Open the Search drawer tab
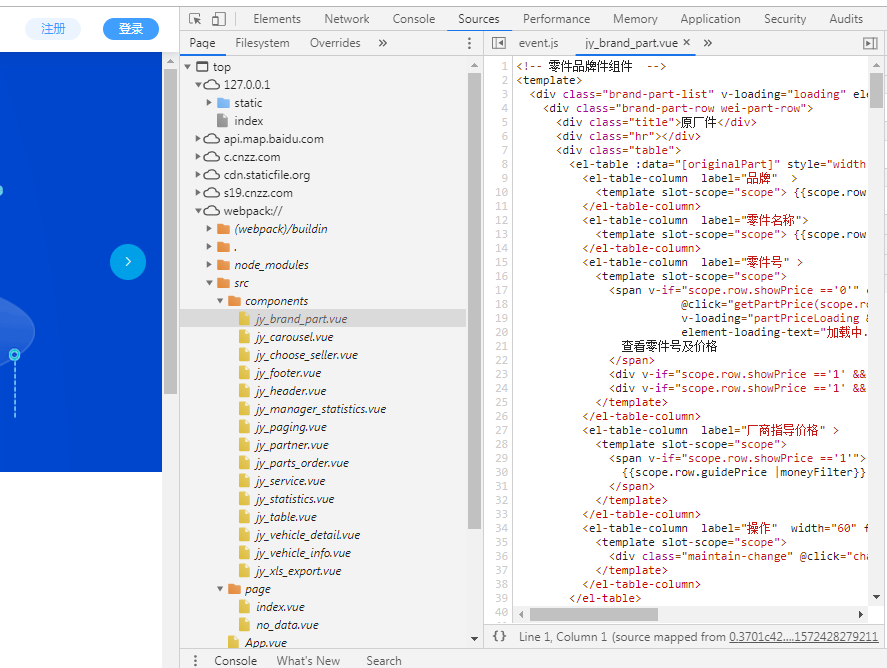 click(384, 661)
